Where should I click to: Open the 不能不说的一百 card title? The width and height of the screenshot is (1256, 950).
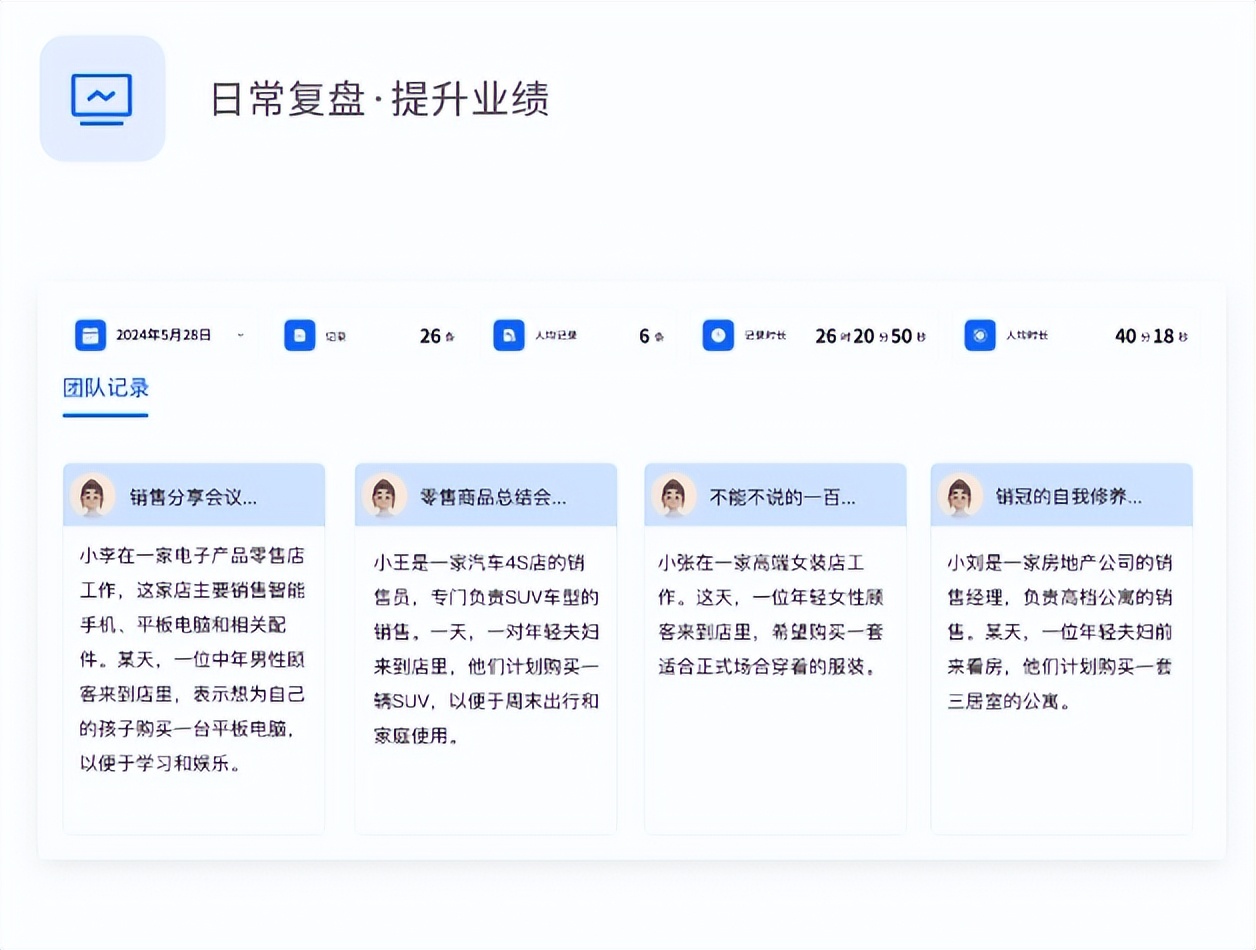782,497
